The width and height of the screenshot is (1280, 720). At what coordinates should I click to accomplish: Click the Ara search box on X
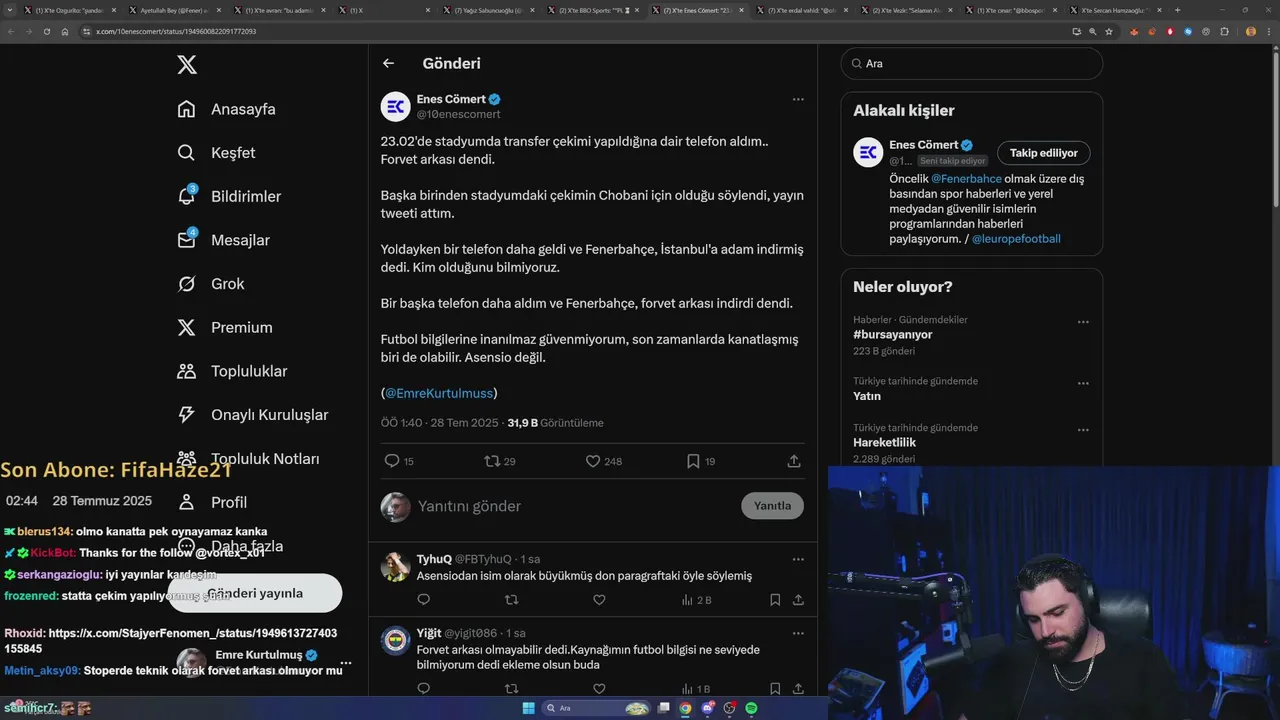972,63
